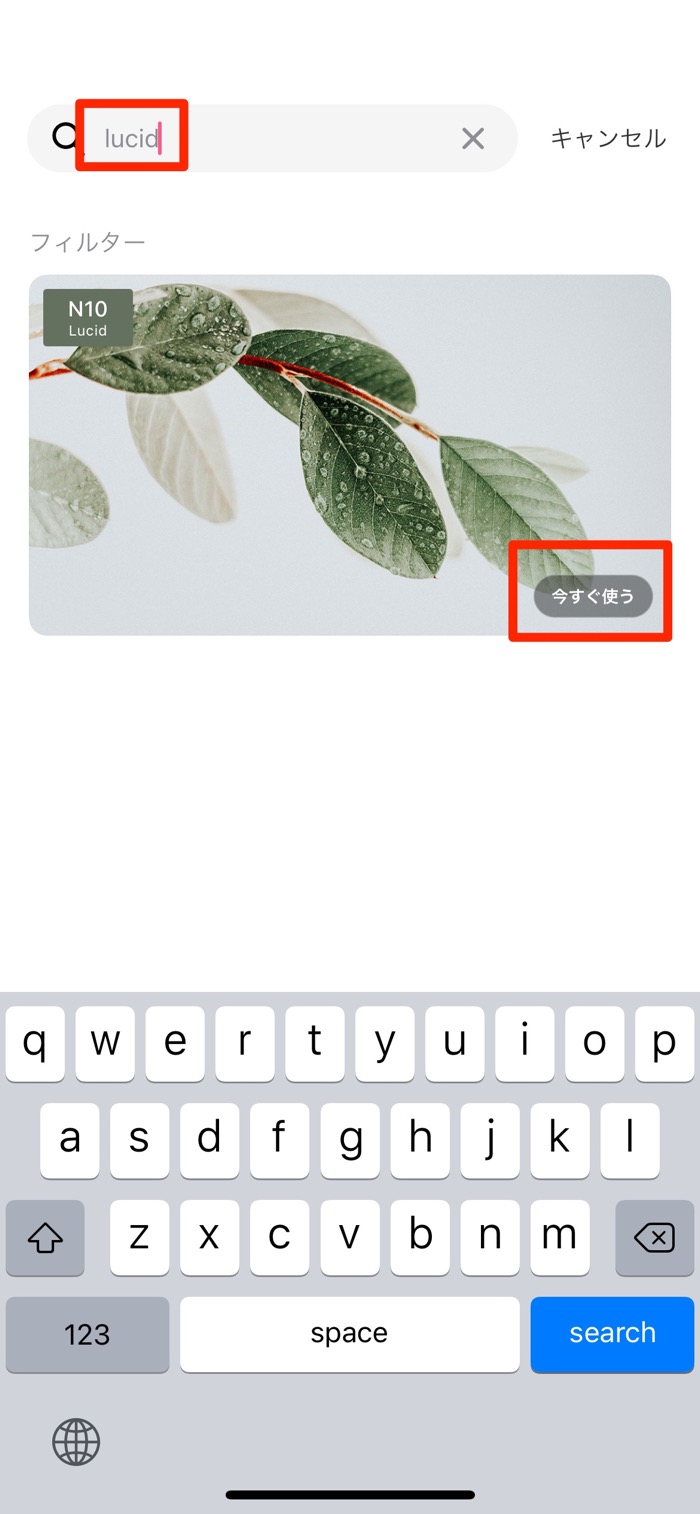Image resolution: width=700 pixels, height=1514 pixels.
Task: Open the N10 Lucid filter preview image
Action: click(x=350, y=455)
